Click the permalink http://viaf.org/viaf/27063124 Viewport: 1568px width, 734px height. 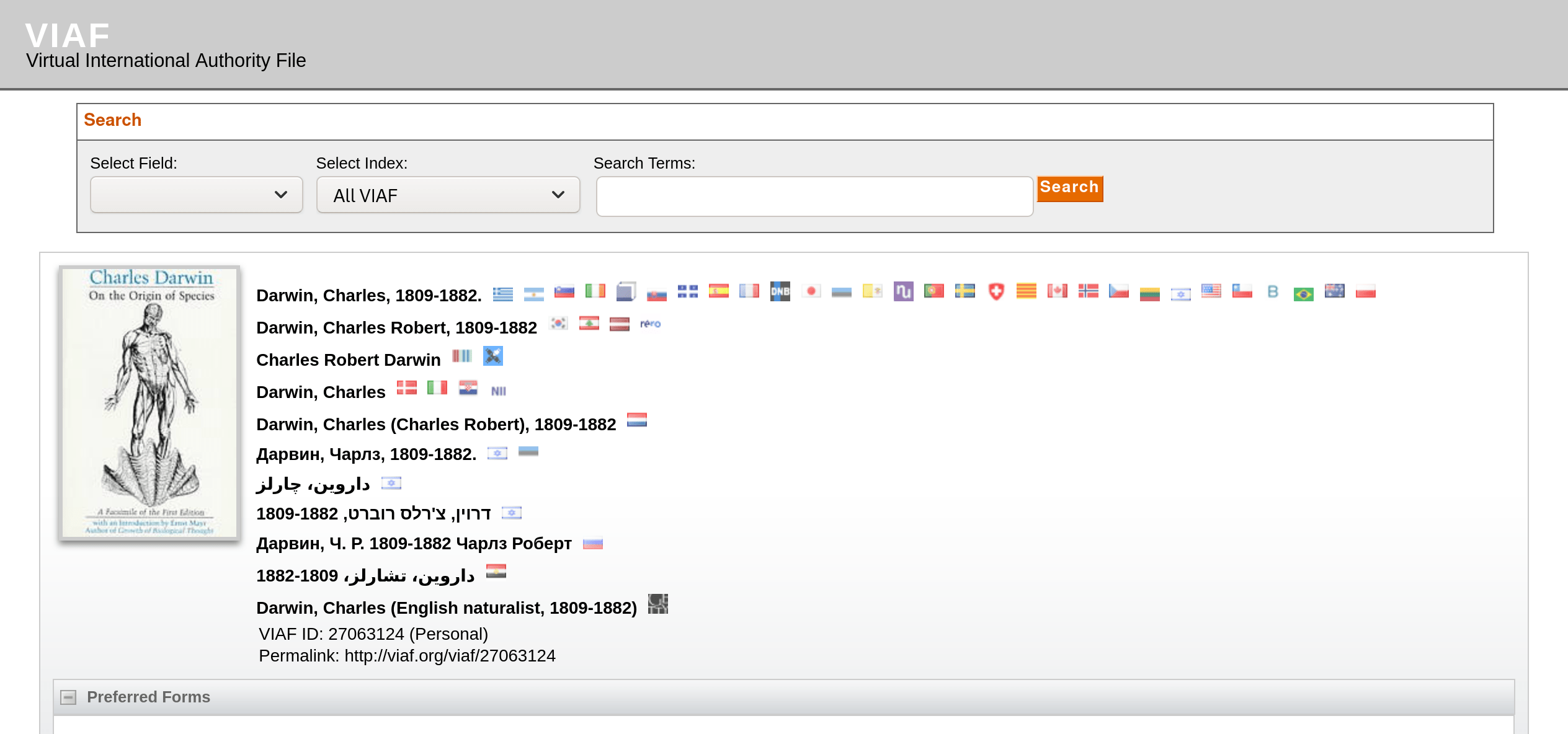450,656
